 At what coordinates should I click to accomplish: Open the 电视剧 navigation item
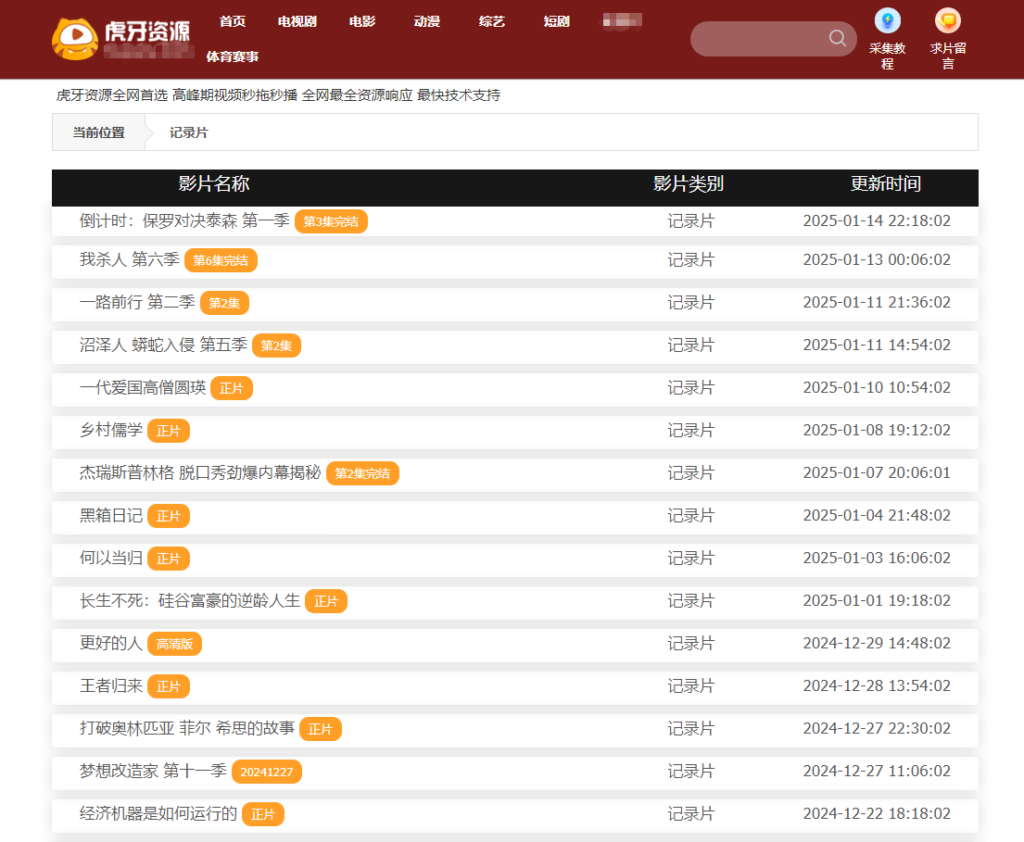(x=297, y=22)
